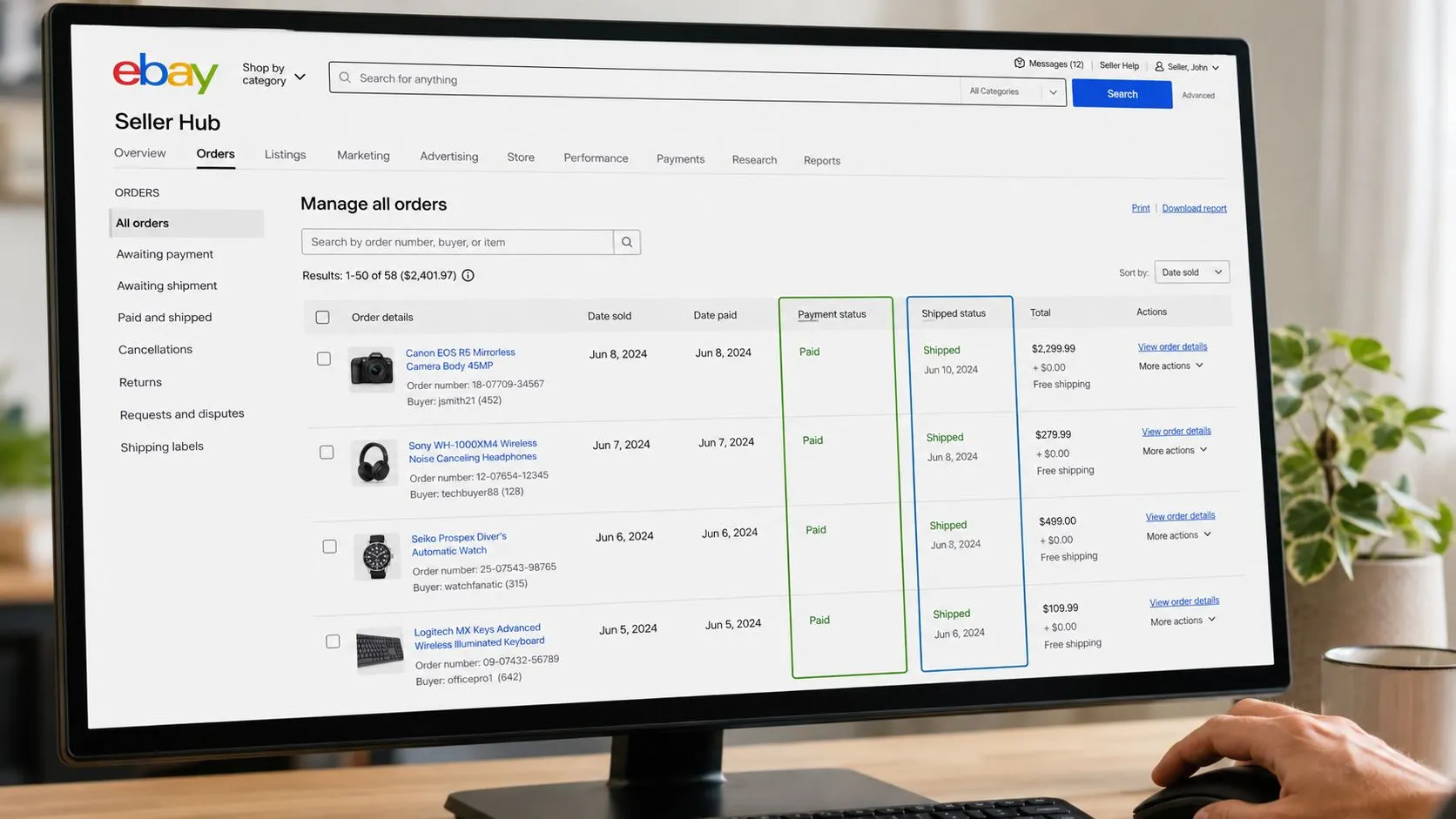
Task: Select All orders in the sidebar
Action: pos(186,223)
